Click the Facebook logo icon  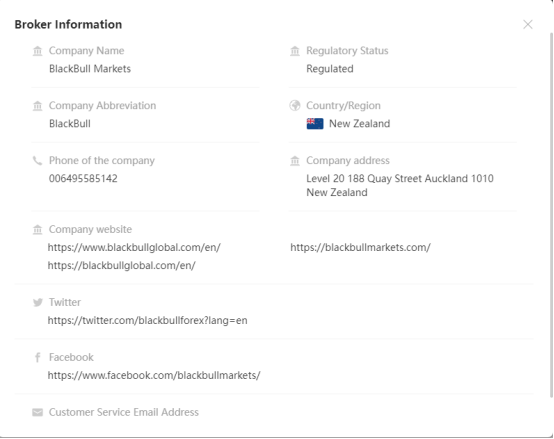point(37,357)
